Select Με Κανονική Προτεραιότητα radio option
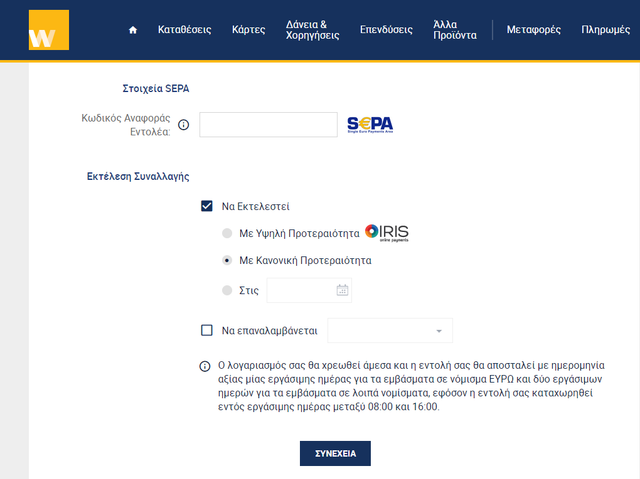The height and width of the screenshot is (479, 640). [227, 260]
